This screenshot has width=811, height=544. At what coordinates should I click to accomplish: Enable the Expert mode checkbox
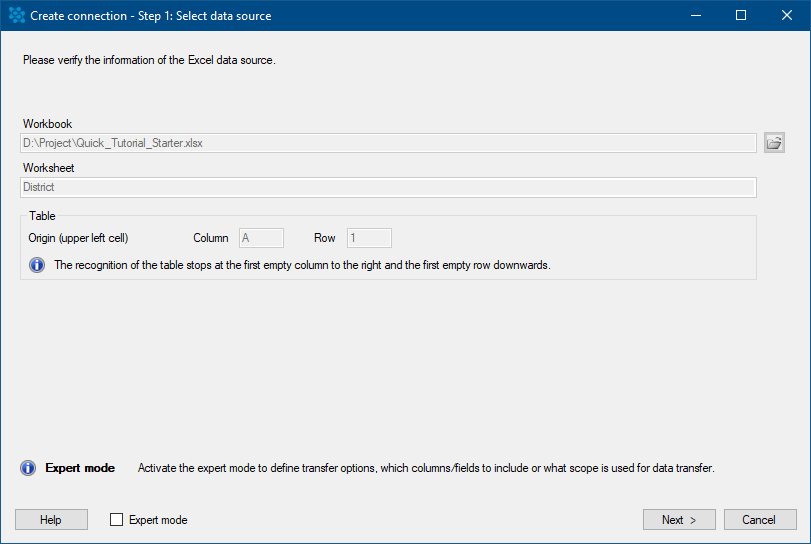(116, 520)
